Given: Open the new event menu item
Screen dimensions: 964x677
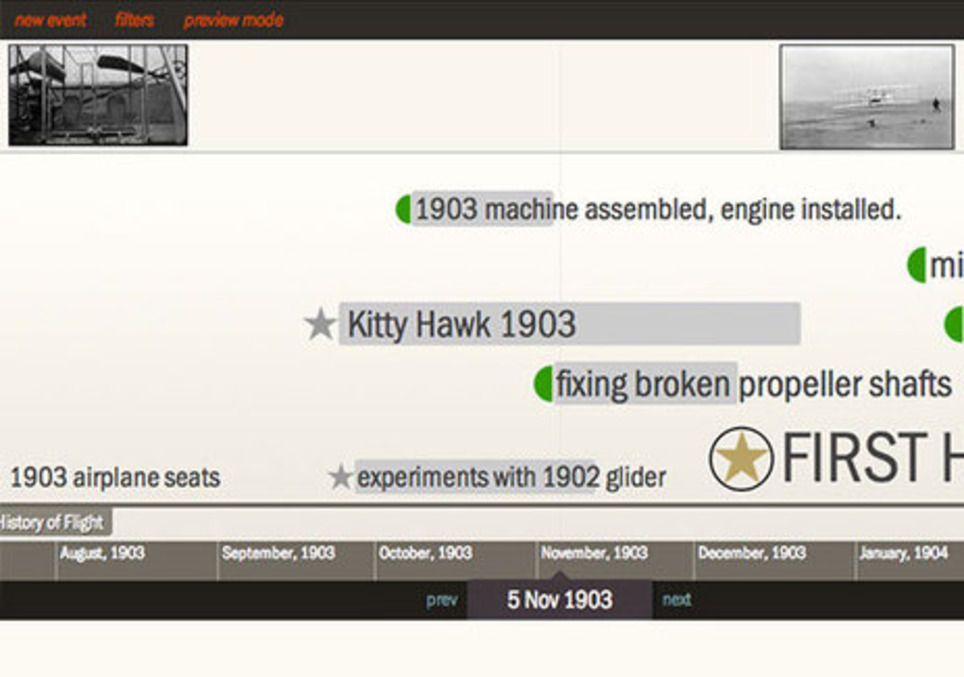Looking at the screenshot, I should click(x=50, y=20).
